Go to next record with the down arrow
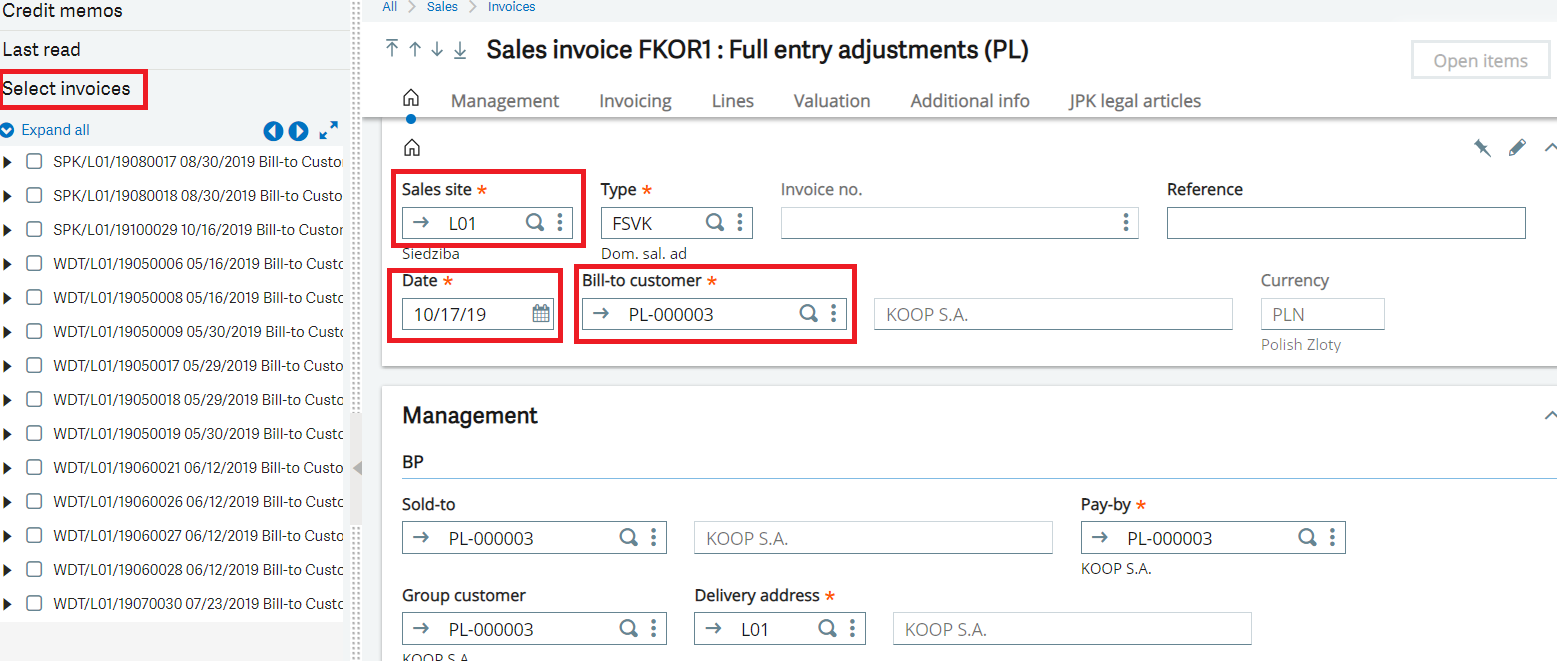This screenshot has width=1557, height=661. point(437,48)
